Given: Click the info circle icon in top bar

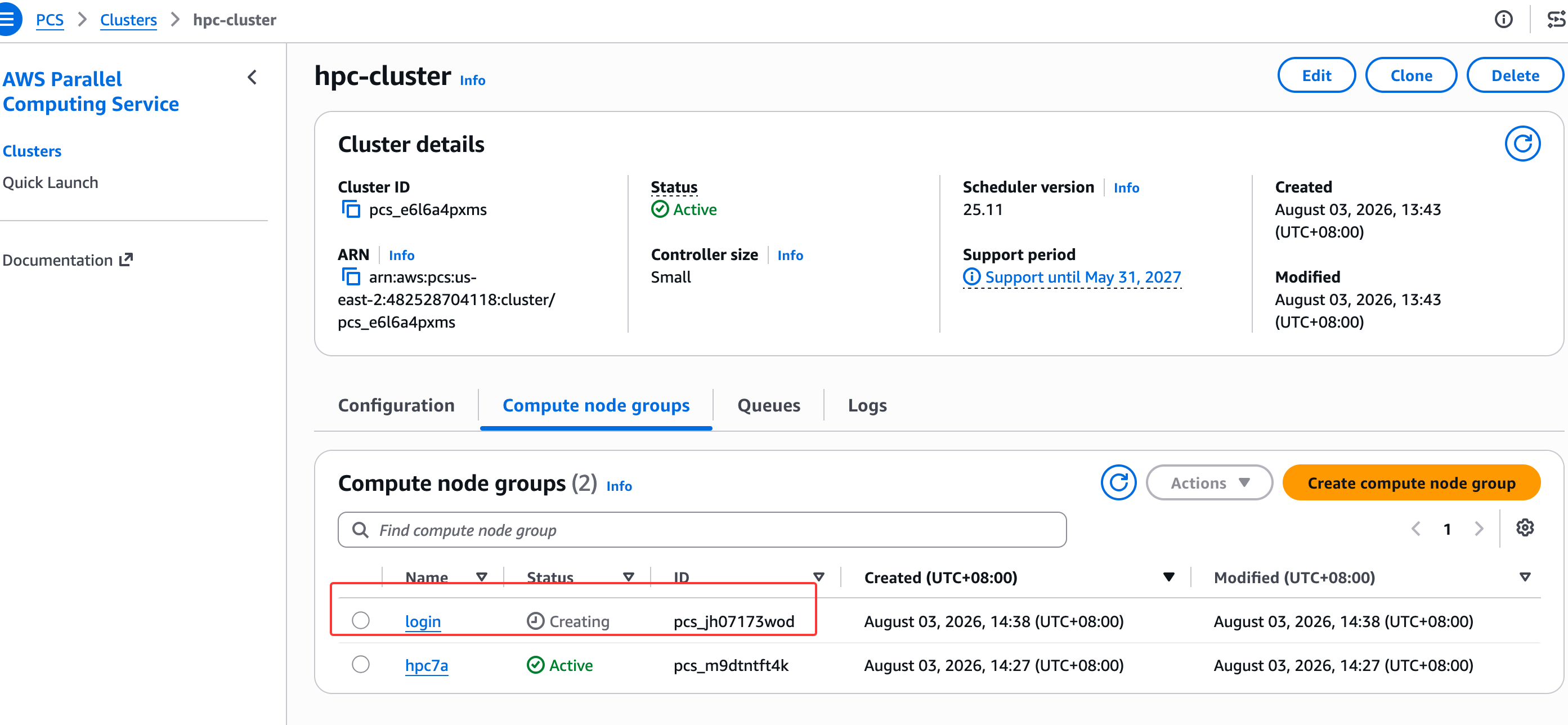Looking at the screenshot, I should [x=1503, y=20].
